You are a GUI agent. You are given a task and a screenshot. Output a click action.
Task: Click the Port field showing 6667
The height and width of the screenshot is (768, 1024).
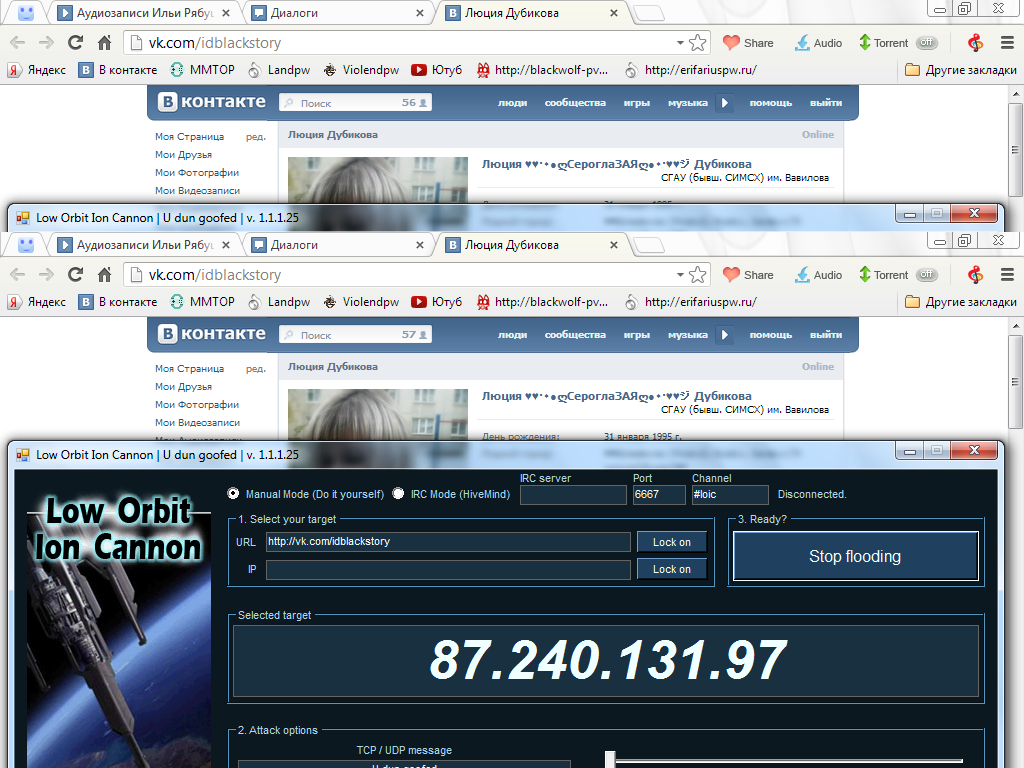point(659,494)
